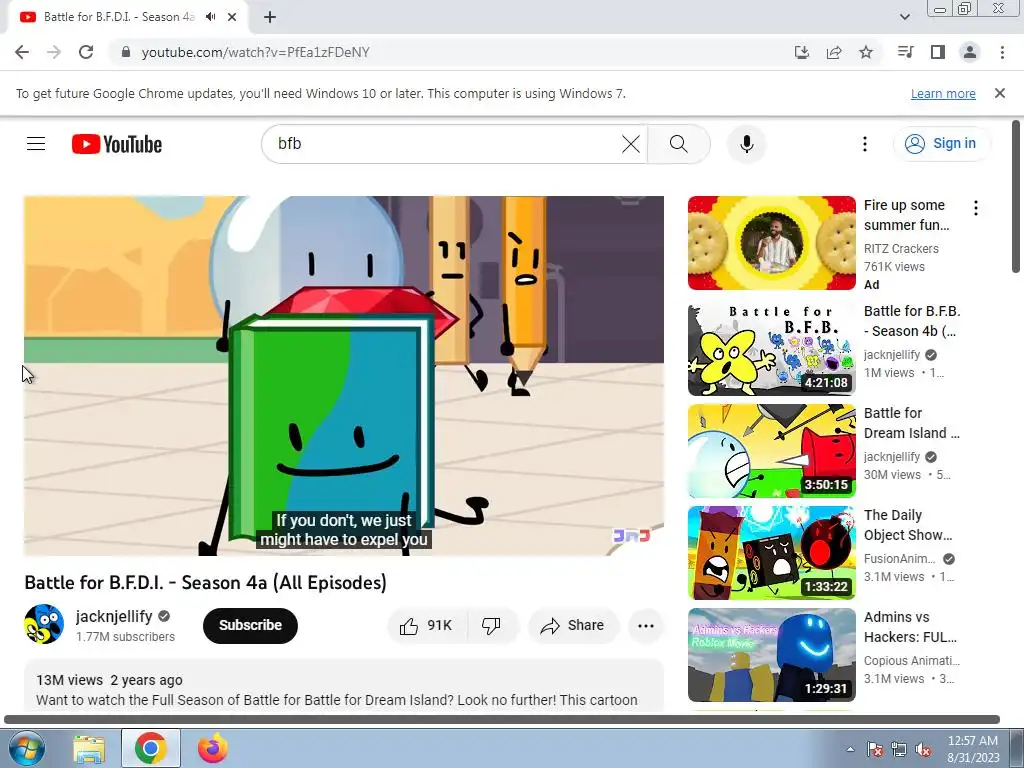Dislike this video
The width and height of the screenshot is (1024, 768).
(x=492, y=626)
